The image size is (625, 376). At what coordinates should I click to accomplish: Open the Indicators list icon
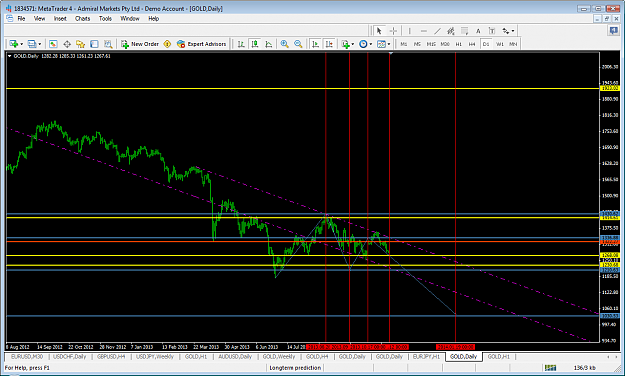pos(346,44)
